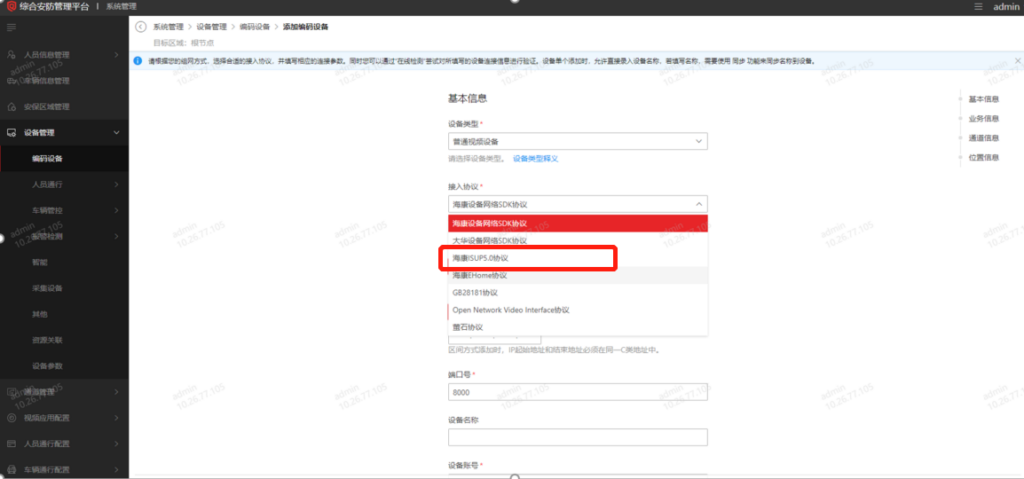Image resolution: width=1024 pixels, height=479 pixels.
Task: Expand the 报警检测 submenu chevron
Action: (117, 236)
